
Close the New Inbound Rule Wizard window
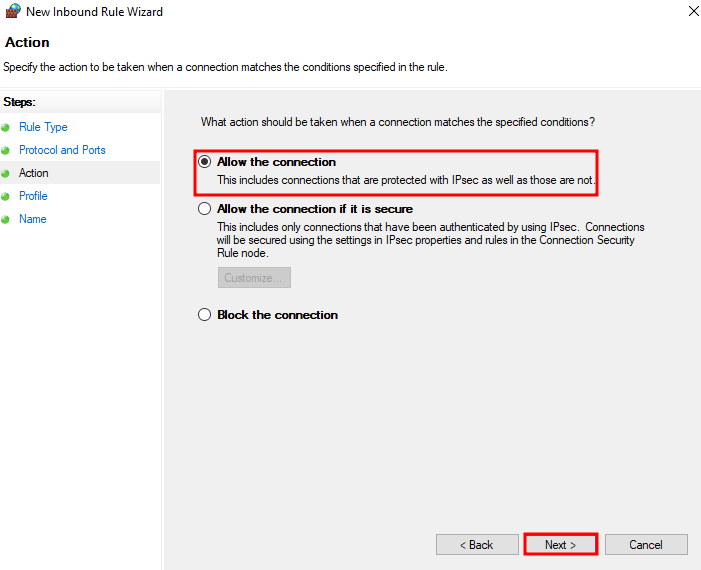click(693, 11)
